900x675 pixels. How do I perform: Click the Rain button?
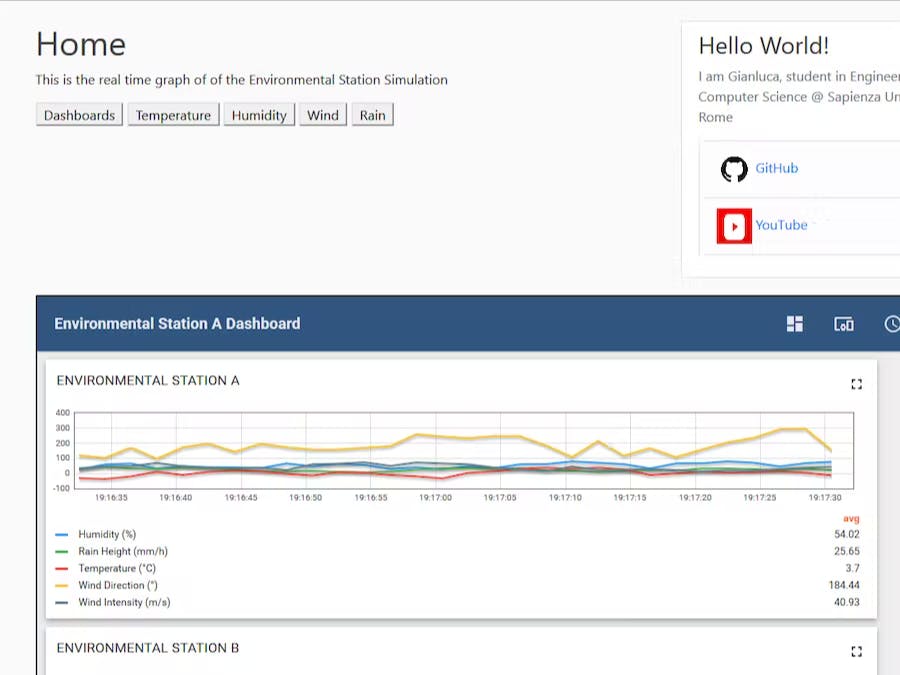click(372, 114)
